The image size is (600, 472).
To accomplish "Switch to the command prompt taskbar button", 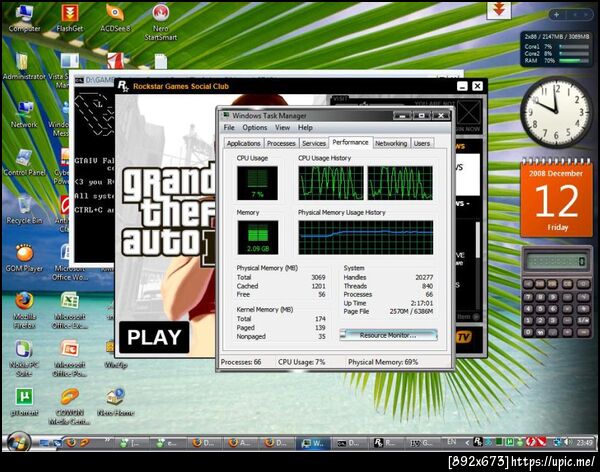I will pyautogui.click(x=348, y=443).
